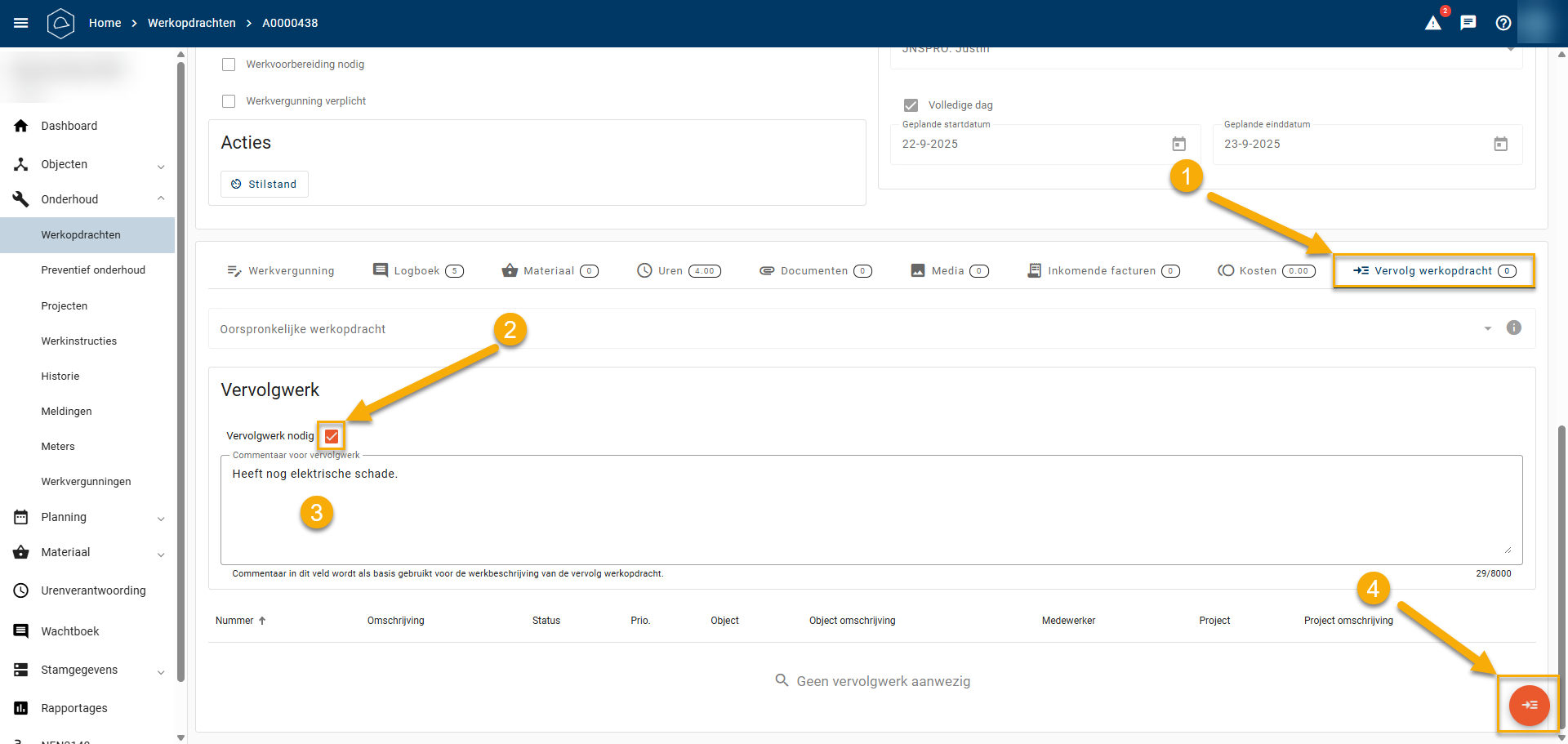
Task: Tick the Werkvergunning verplicht checkbox
Action: pos(229,101)
